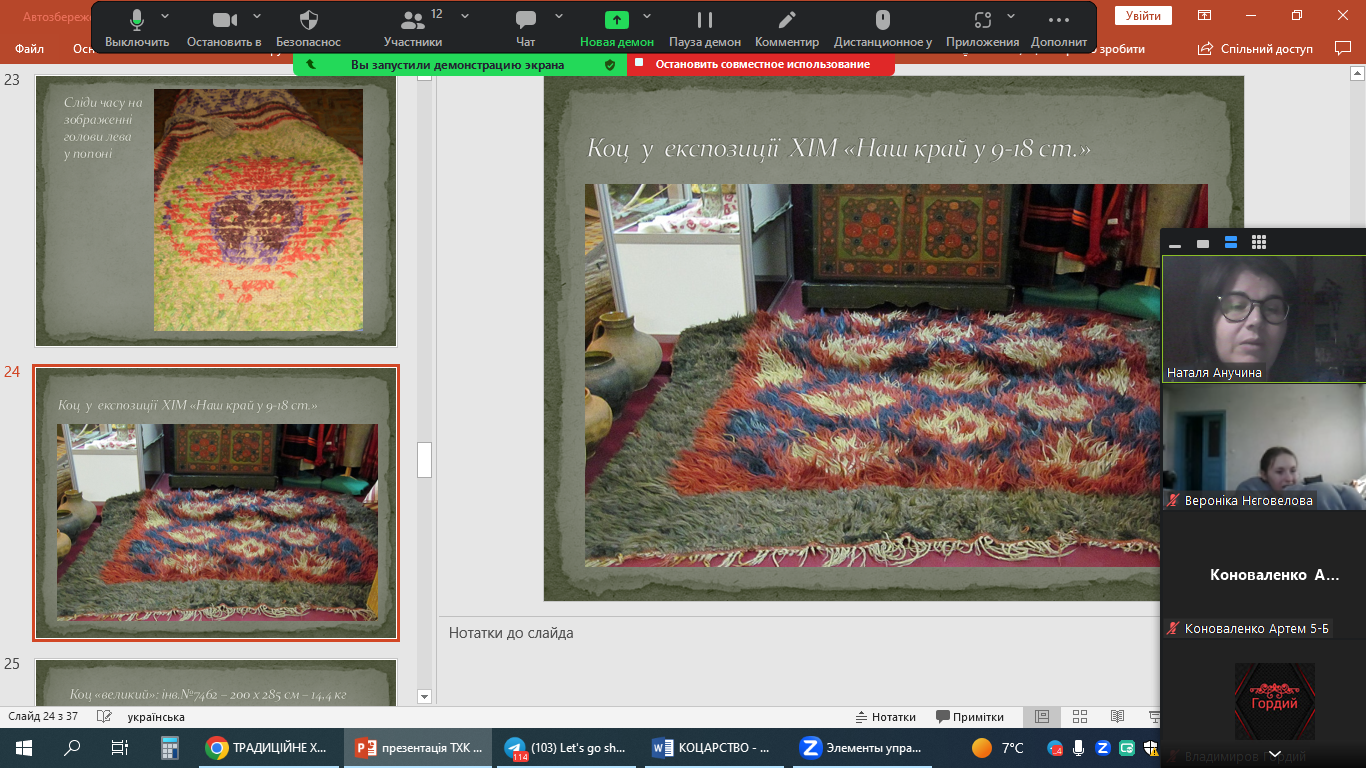Image resolution: width=1366 pixels, height=768 pixels.
Task: Expand participants options arrow
Action: point(465,17)
